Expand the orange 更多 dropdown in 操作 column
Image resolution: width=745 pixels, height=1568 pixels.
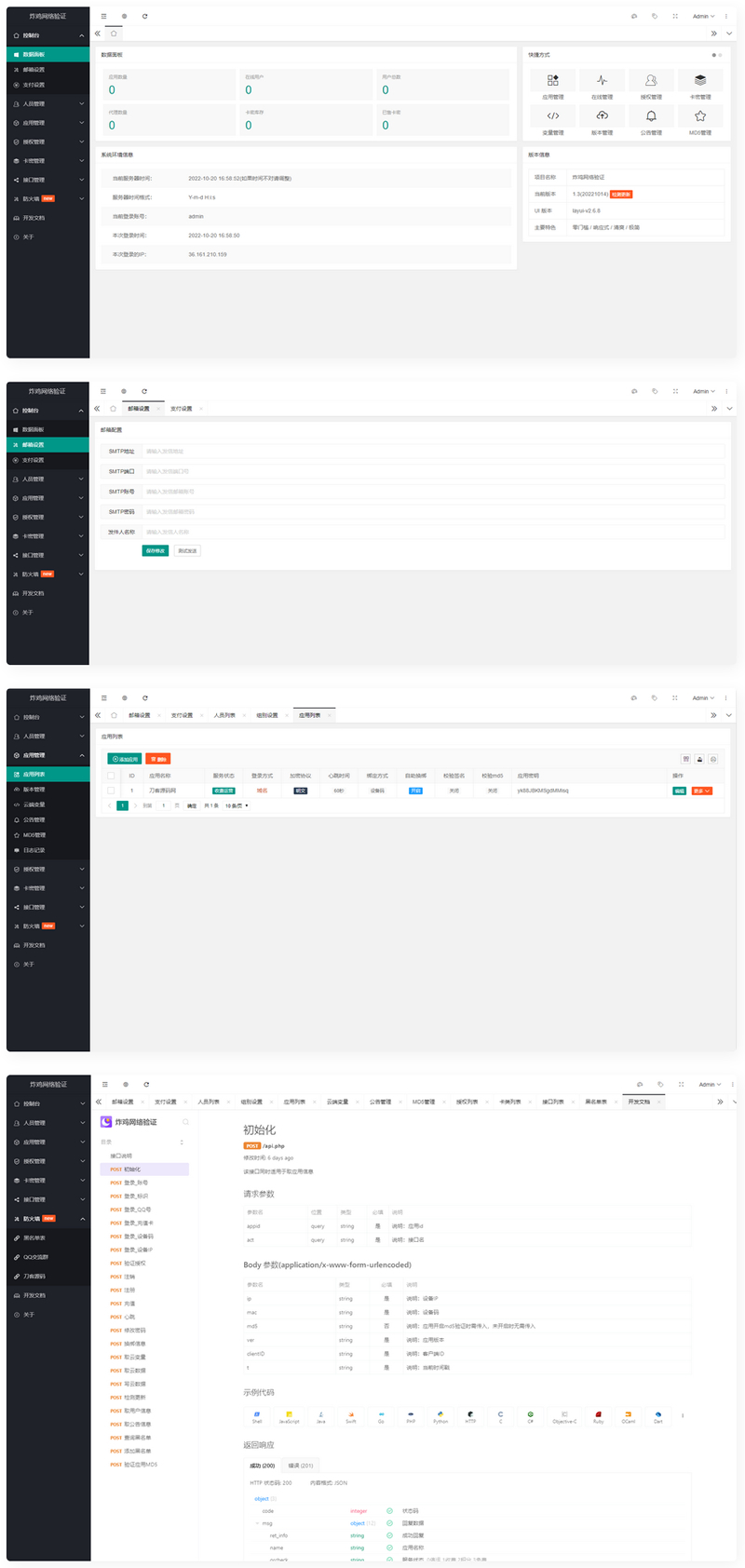point(702,791)
